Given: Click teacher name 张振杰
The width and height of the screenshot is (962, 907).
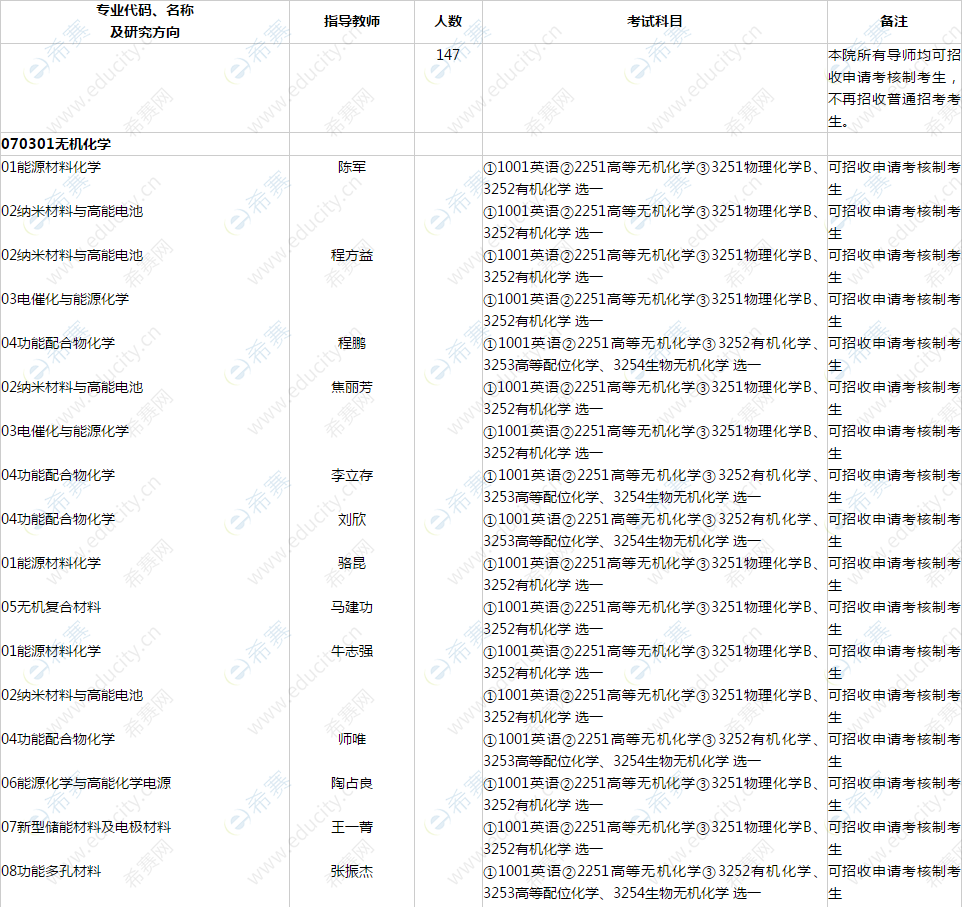Looking at the screenshot, I should pos(352,871).
